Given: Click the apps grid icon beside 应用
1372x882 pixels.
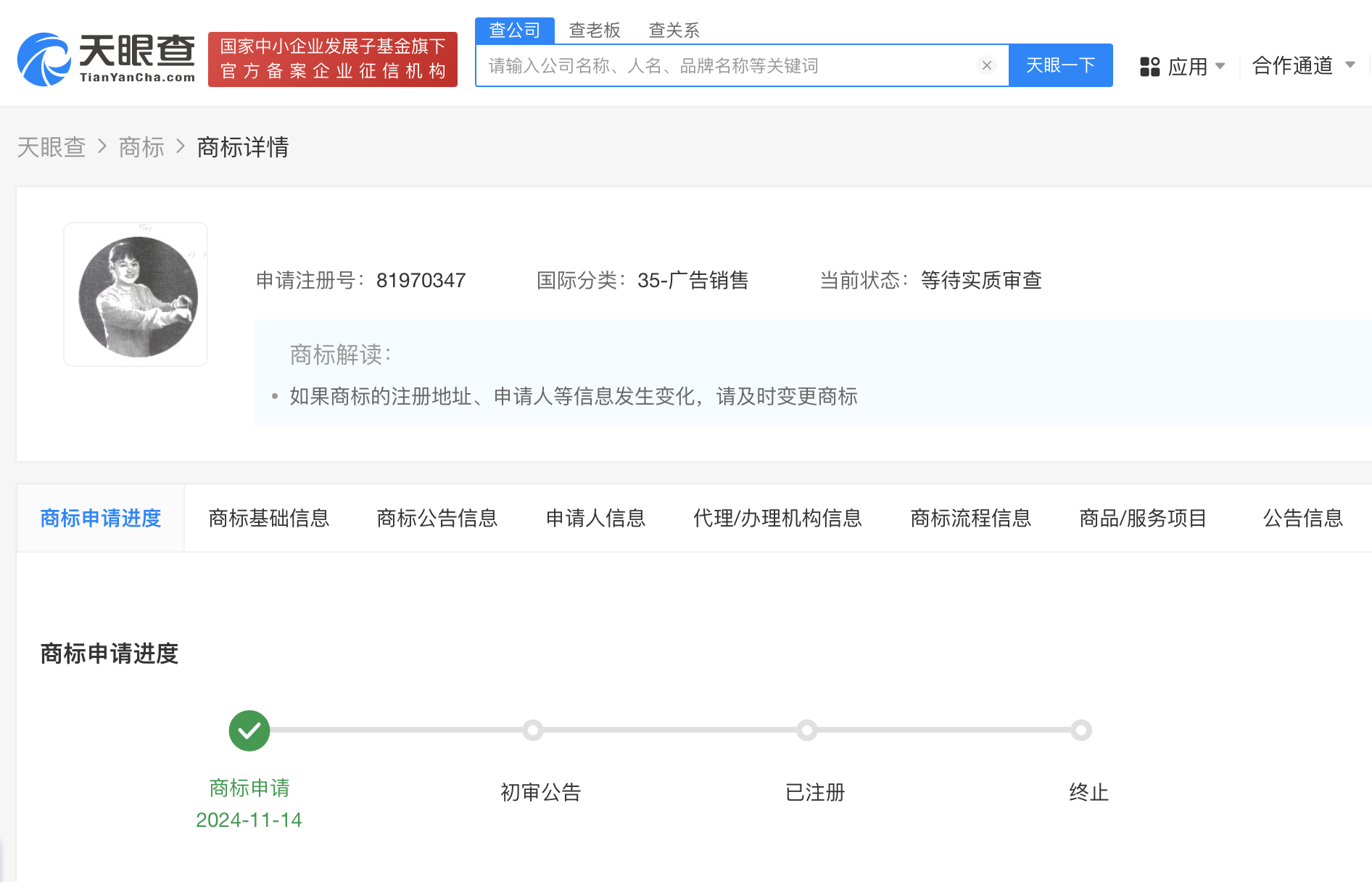Looking at the screenshot, I should (1149, 66).
